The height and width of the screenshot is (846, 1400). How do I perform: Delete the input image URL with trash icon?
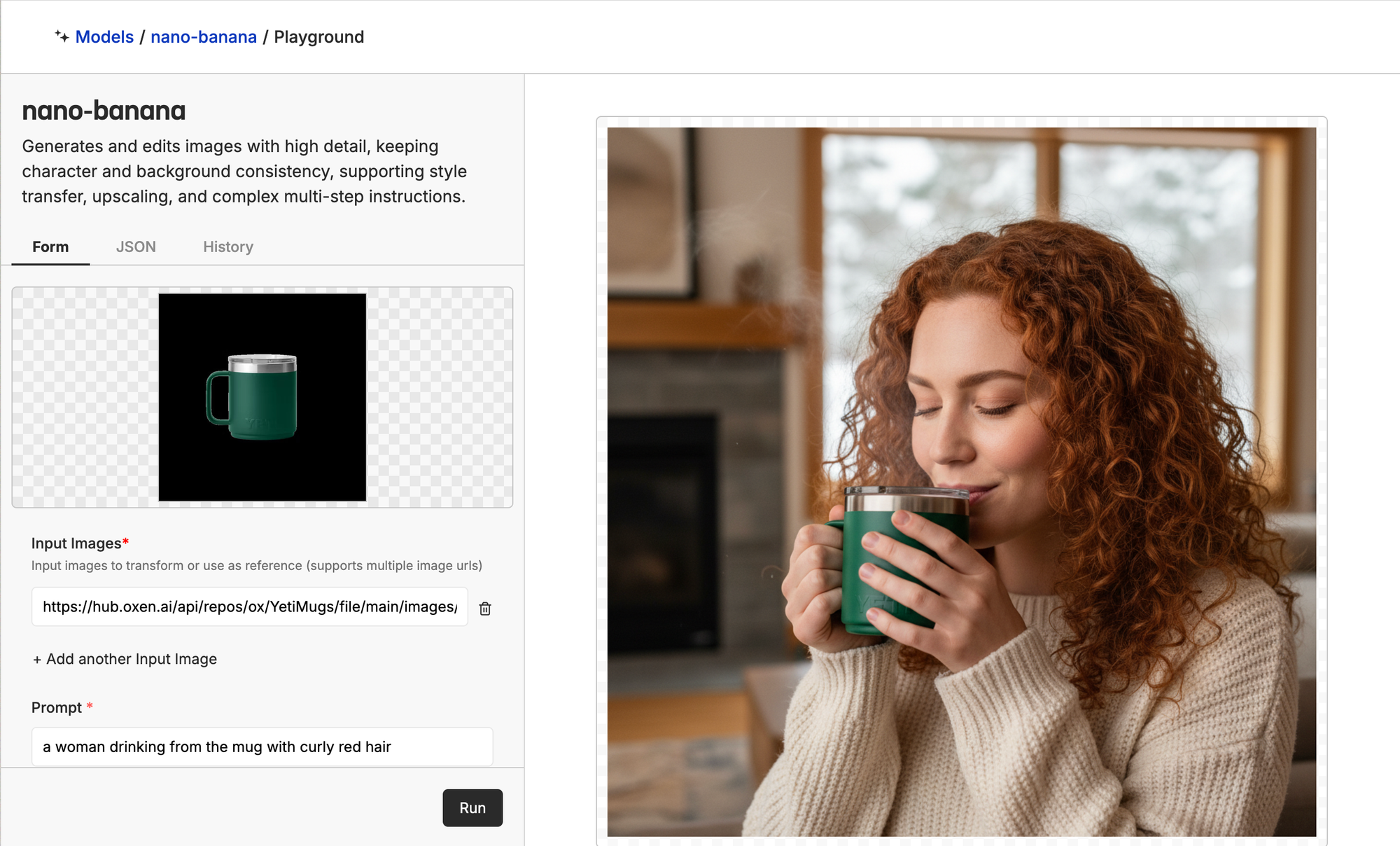click(485, 608)
